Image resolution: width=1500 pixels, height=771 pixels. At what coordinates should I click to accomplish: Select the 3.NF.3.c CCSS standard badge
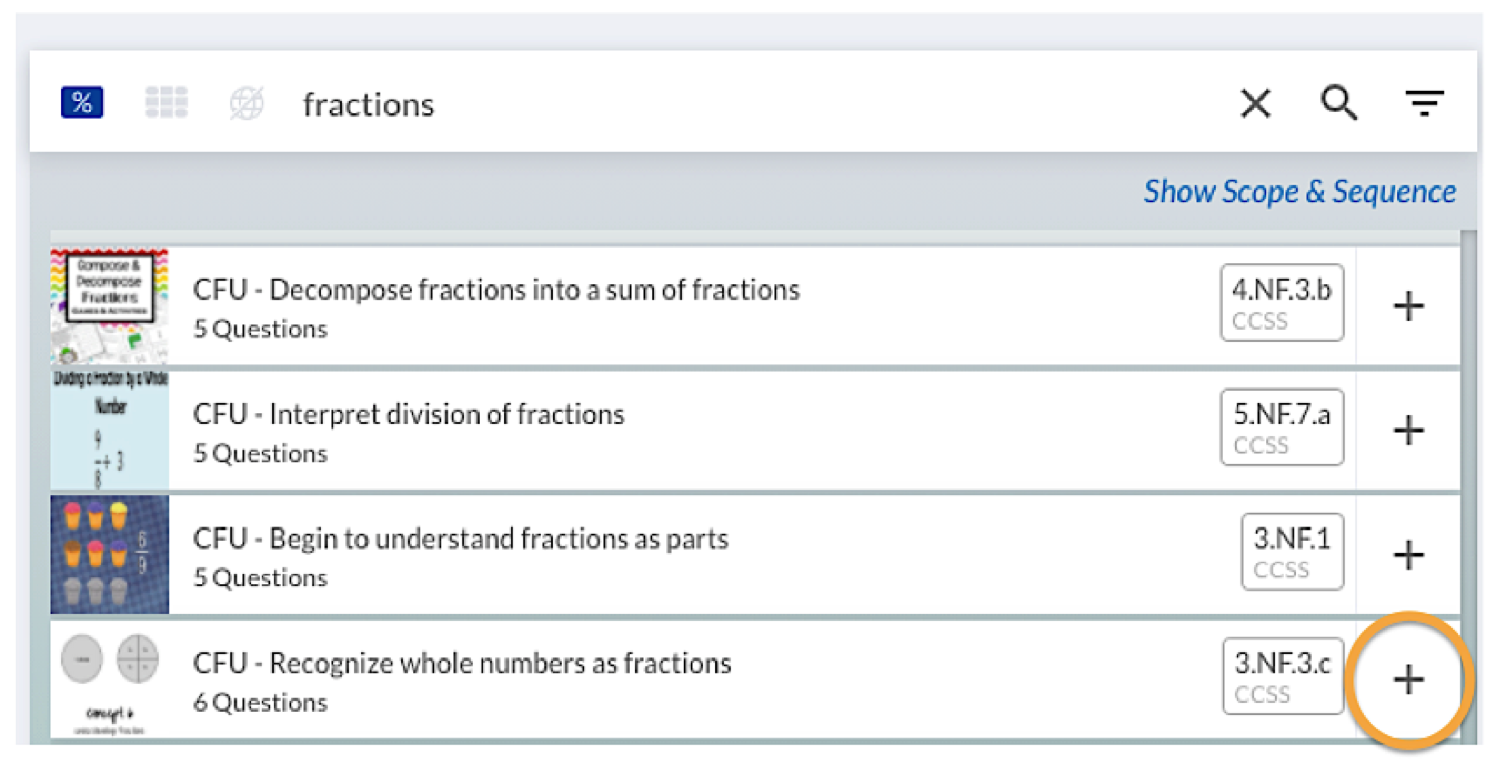click(1282, 677)
